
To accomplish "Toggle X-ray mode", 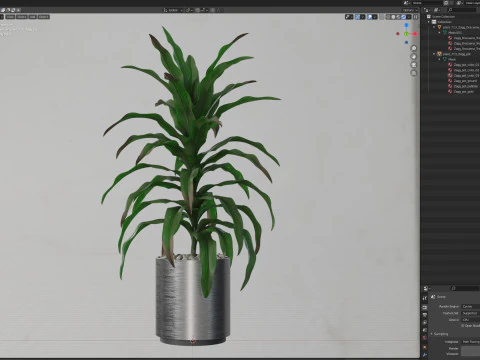I will coord(381,17).
